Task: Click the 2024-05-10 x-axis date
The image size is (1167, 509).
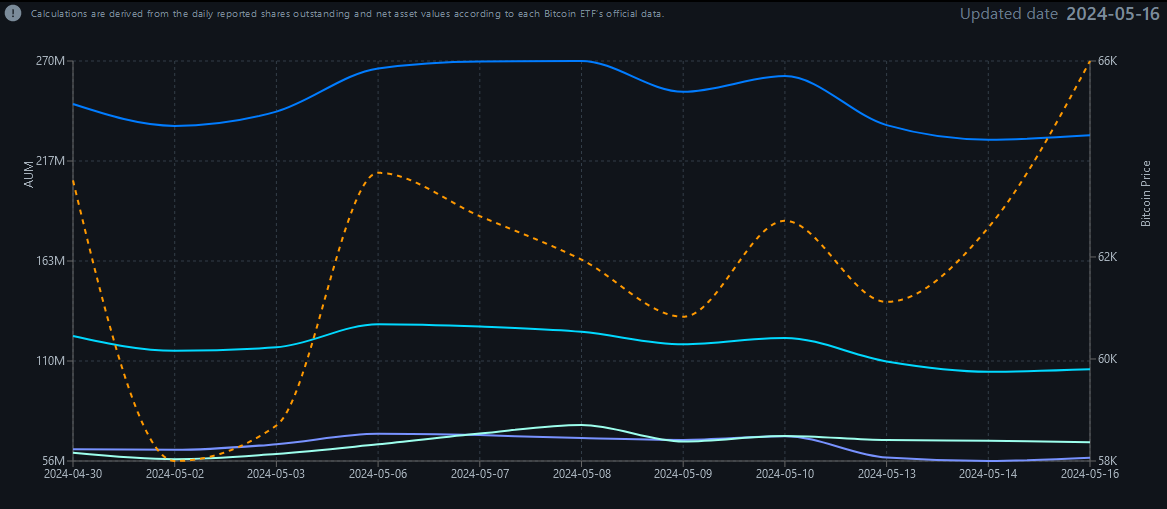Action: tap(784, 473)
